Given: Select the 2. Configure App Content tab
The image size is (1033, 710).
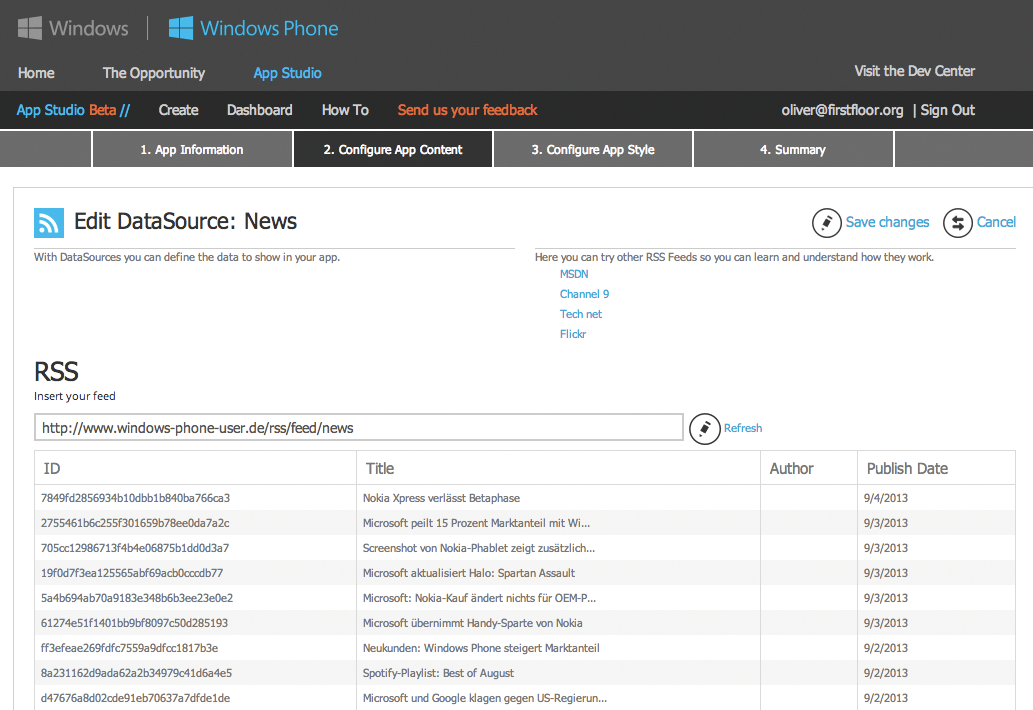Looking at the screenshot, I should pos(393,150).
